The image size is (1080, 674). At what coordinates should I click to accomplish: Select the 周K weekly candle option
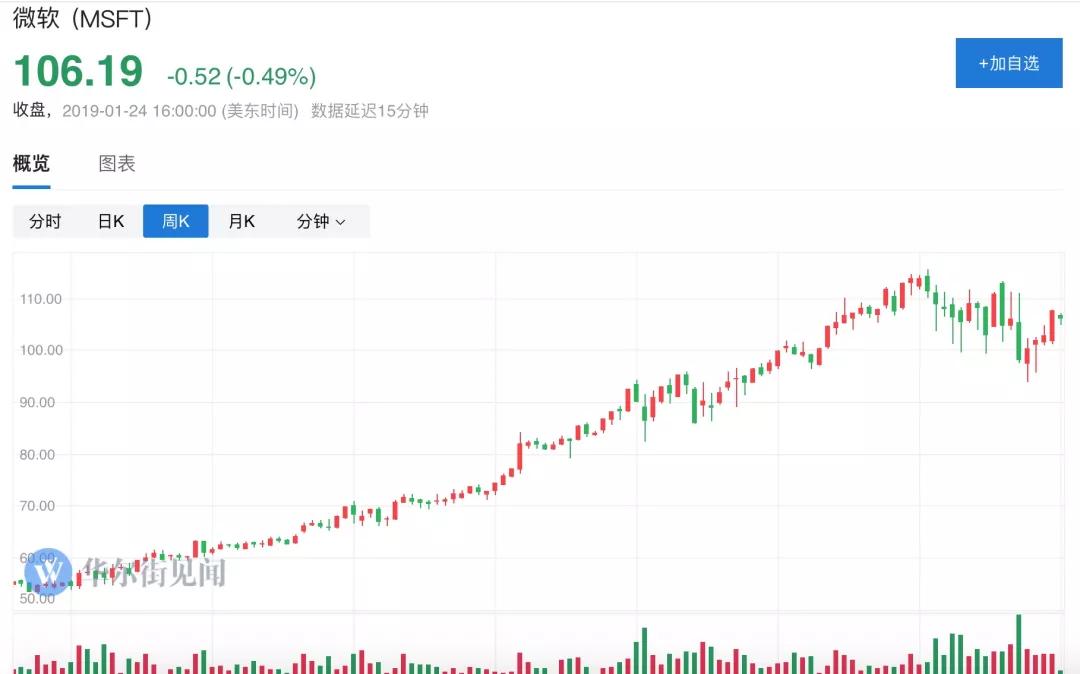coord(176,221)
